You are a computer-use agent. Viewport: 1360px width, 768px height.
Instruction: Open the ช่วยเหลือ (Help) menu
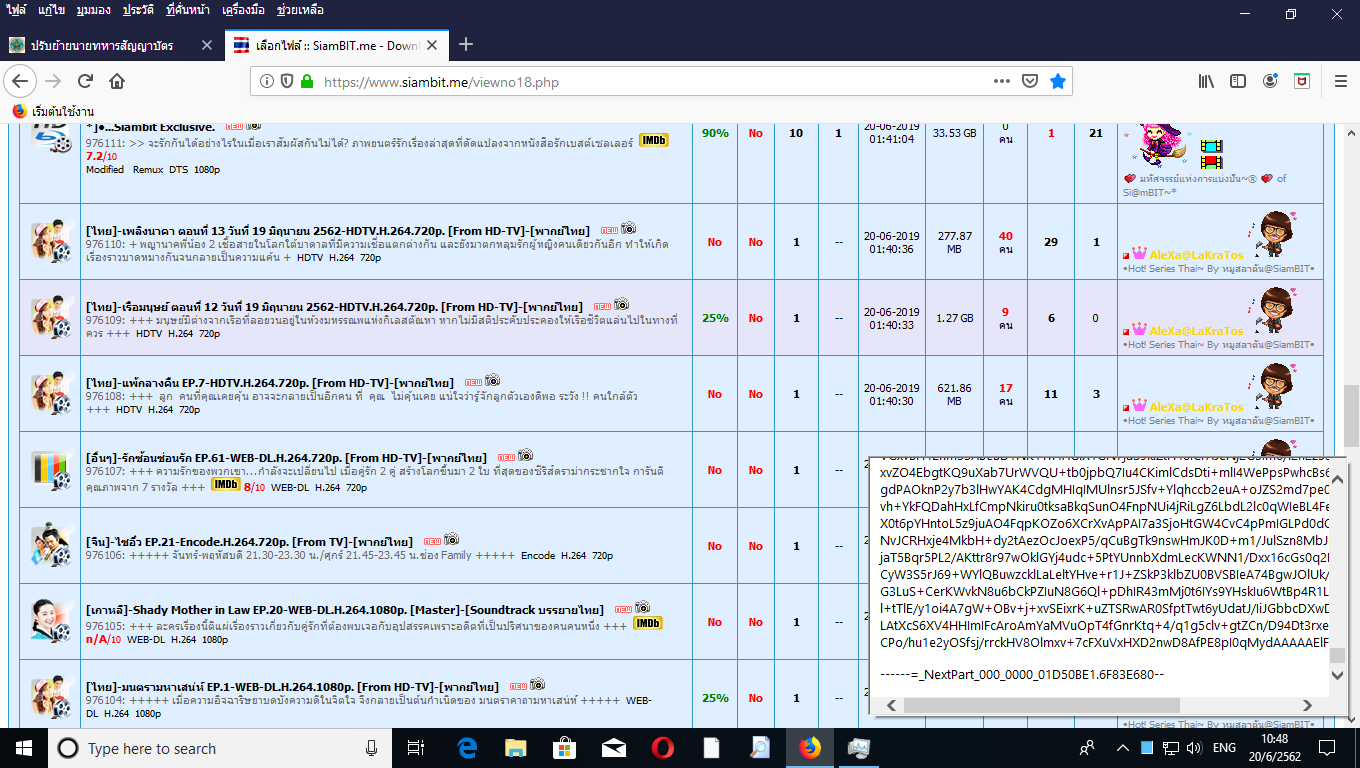coord(299,10)
